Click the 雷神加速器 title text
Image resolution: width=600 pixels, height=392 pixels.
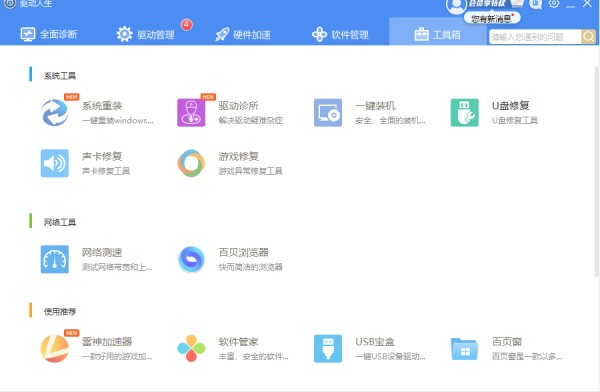(107, 341)
